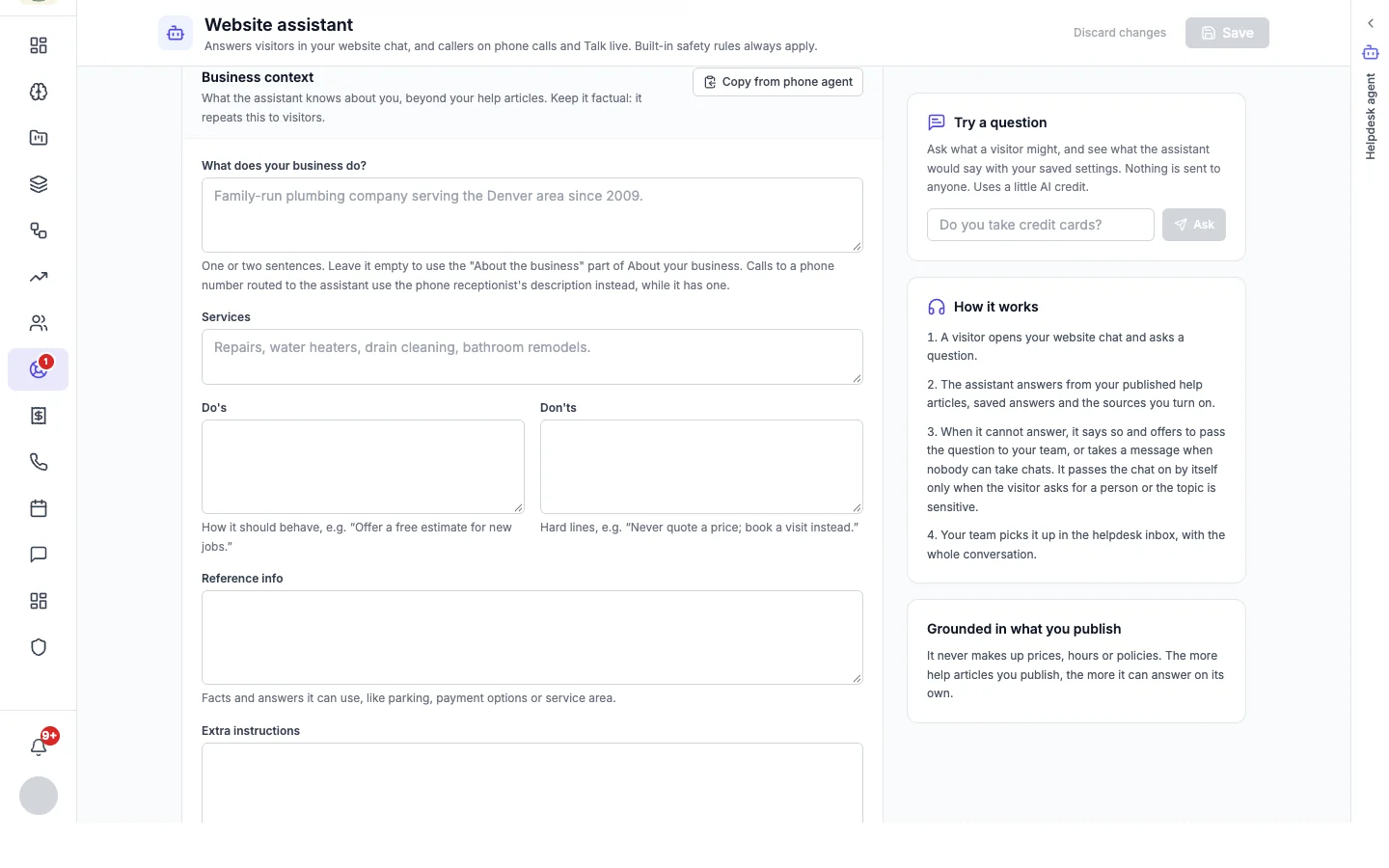Open the trending-up analytics sidebar icon
Image resolution: width=1389 pixels, height=868 pixels.
point(39,277)
